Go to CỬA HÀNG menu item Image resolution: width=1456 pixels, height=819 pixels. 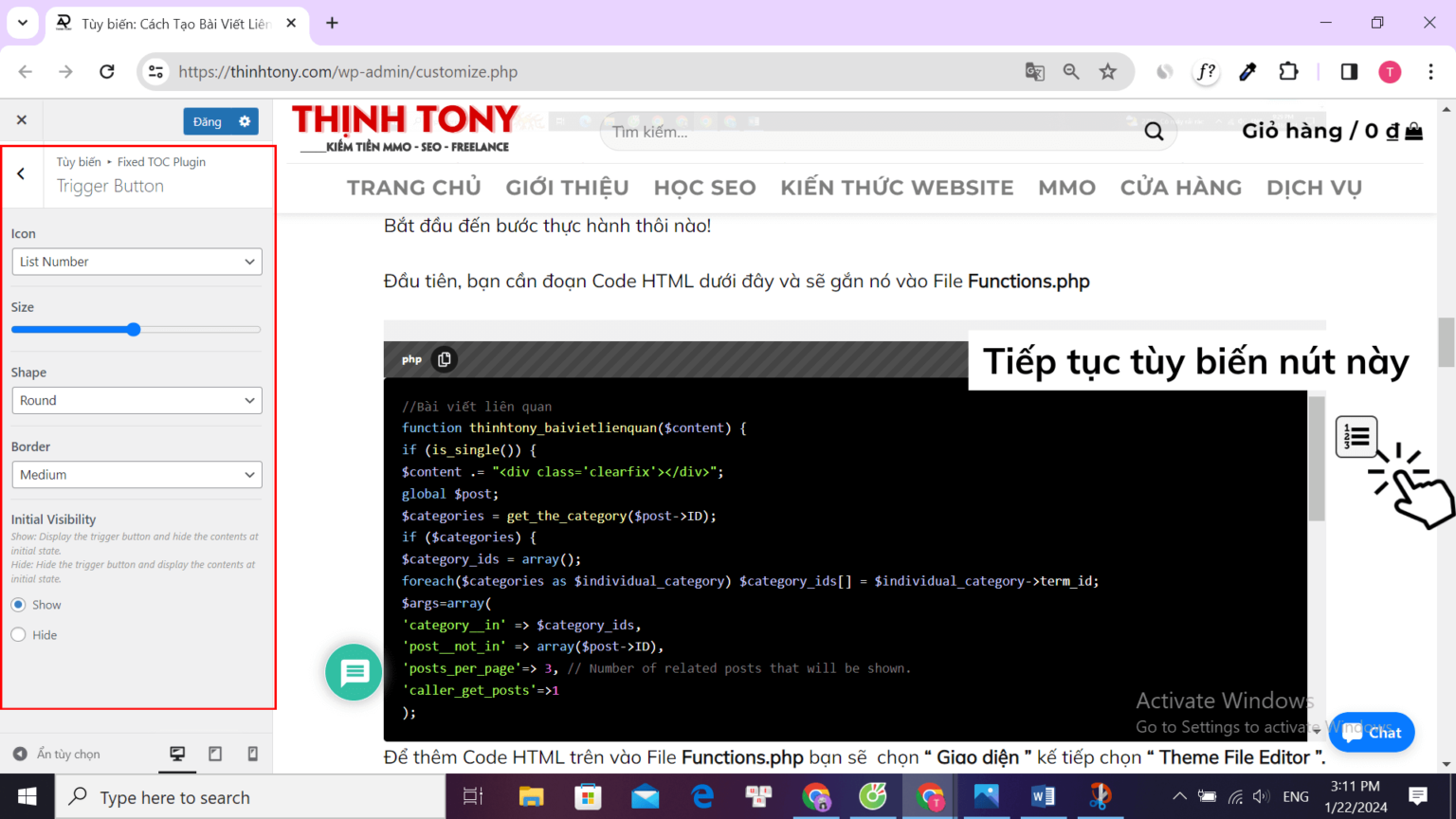point(1180,188)
